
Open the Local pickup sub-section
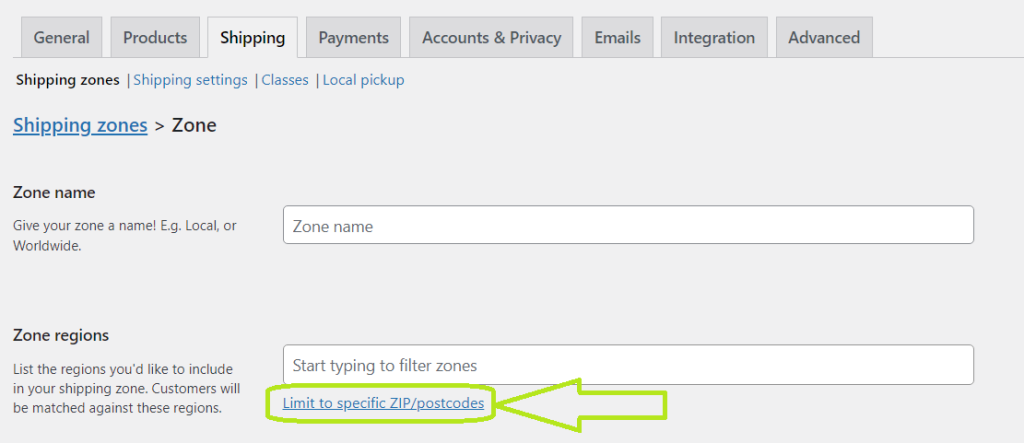click(x=363, y=80)
